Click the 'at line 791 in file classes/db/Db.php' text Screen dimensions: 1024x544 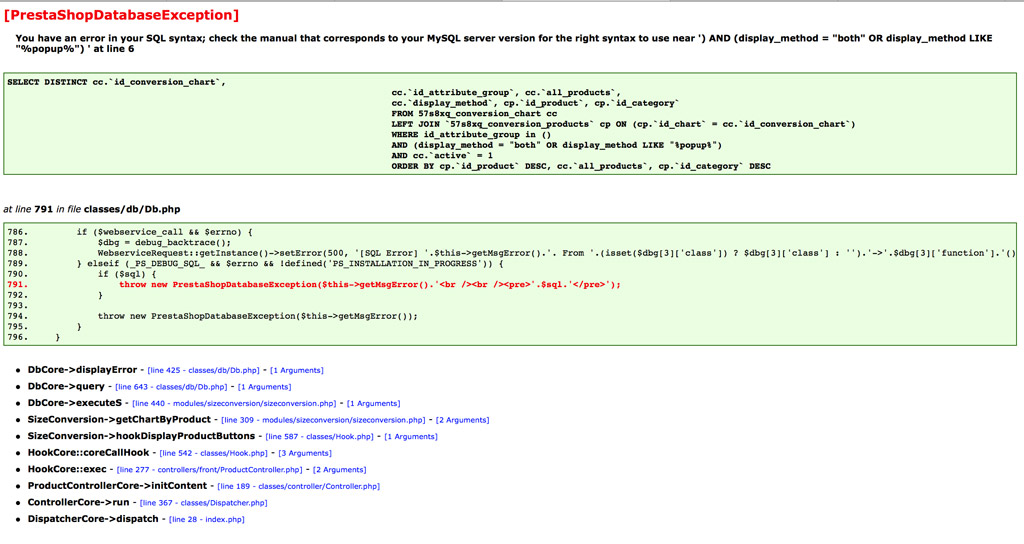[x=91, y=210]
